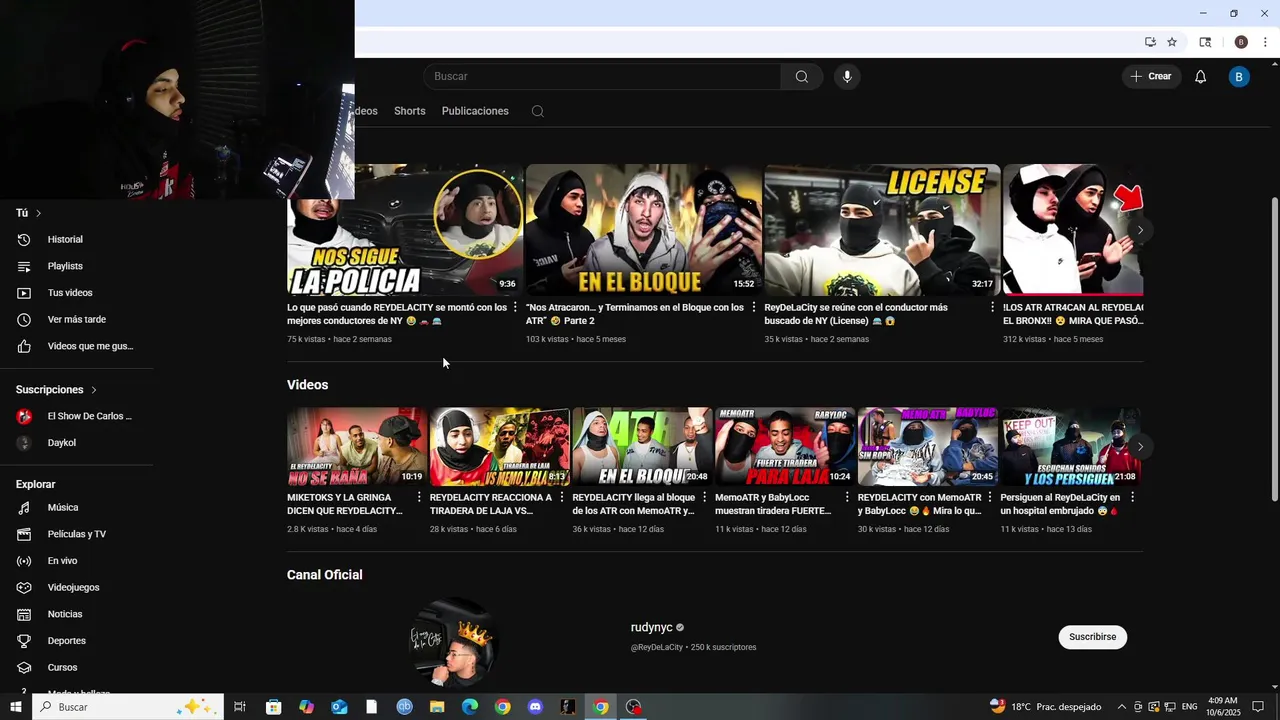Click the Cursos icon

pos(25,668)
